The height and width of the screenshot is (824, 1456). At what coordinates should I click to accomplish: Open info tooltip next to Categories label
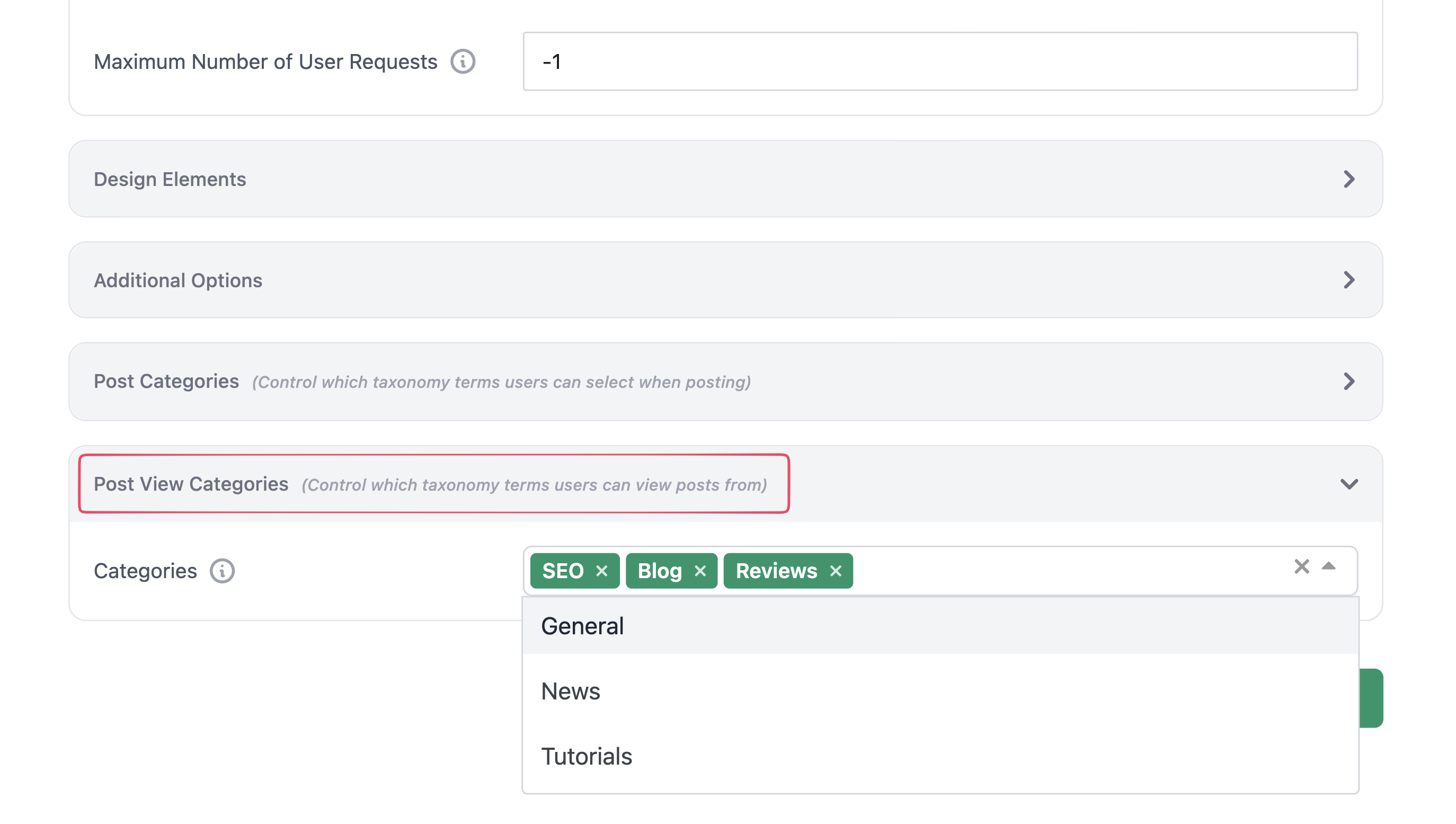222,571
